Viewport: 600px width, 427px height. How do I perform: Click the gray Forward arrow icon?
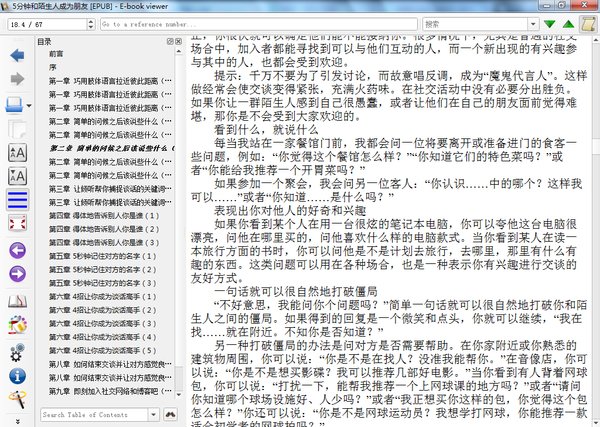17,79
